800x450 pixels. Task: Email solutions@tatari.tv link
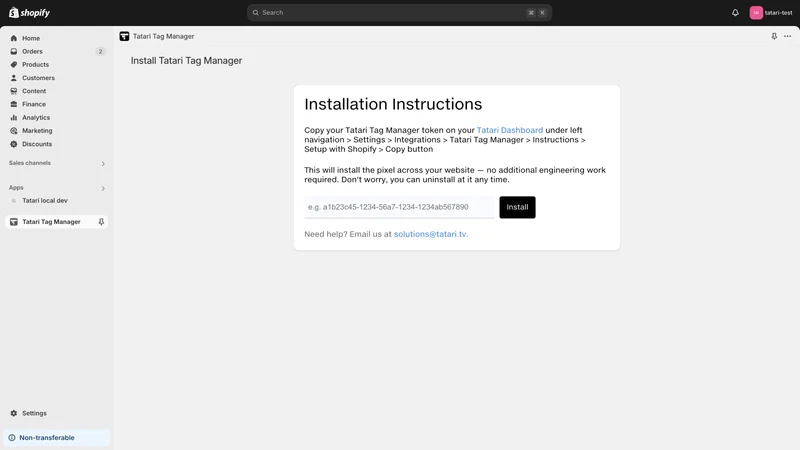pyautogui.click(x=431, y=234)
